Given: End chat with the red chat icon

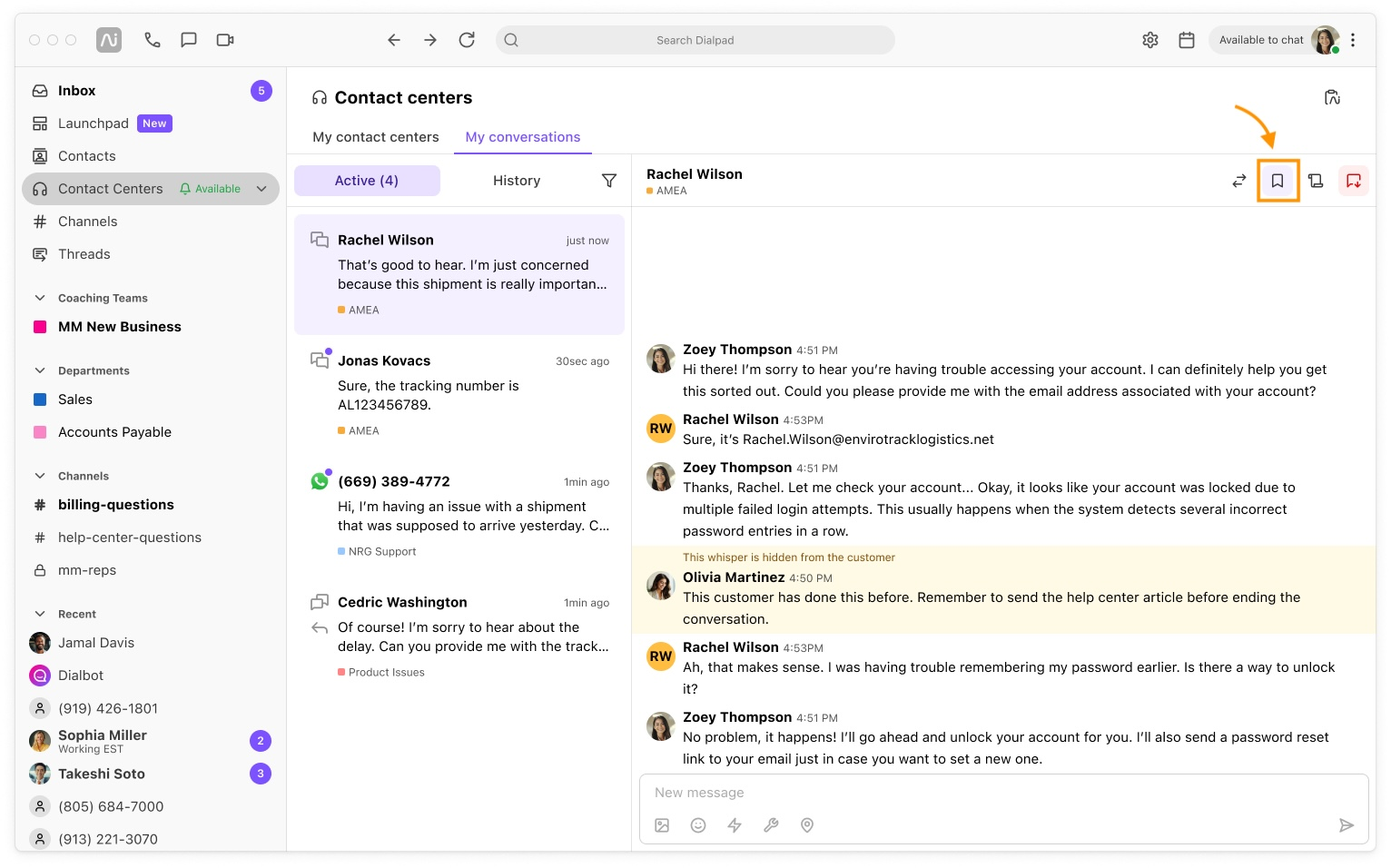Looking at the screenshot, I should 1354,181.
